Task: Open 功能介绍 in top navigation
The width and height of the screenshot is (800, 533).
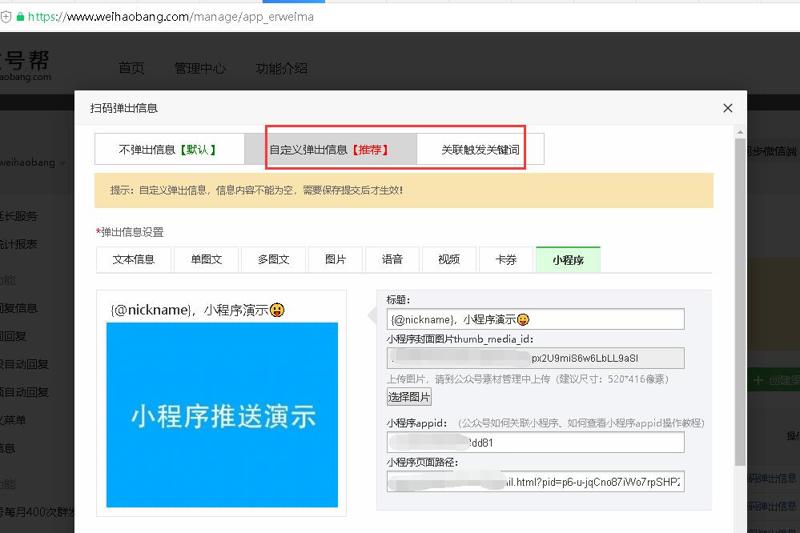Action: click(x=281, y=68)
